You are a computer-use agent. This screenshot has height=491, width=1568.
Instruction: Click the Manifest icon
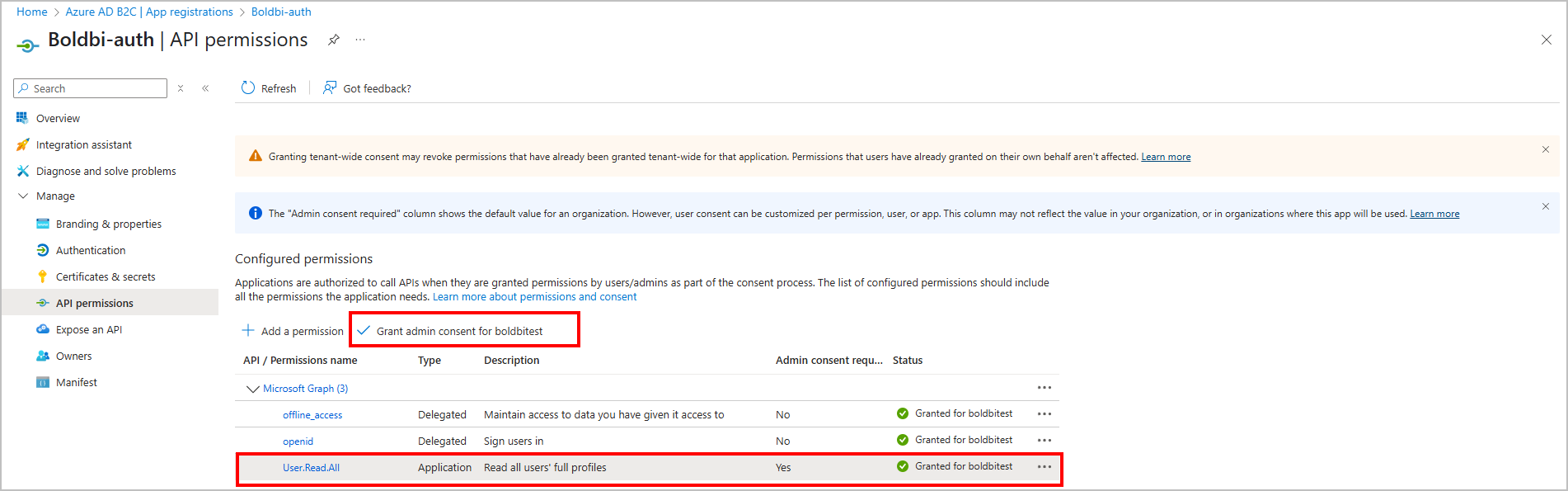(43, 382)
